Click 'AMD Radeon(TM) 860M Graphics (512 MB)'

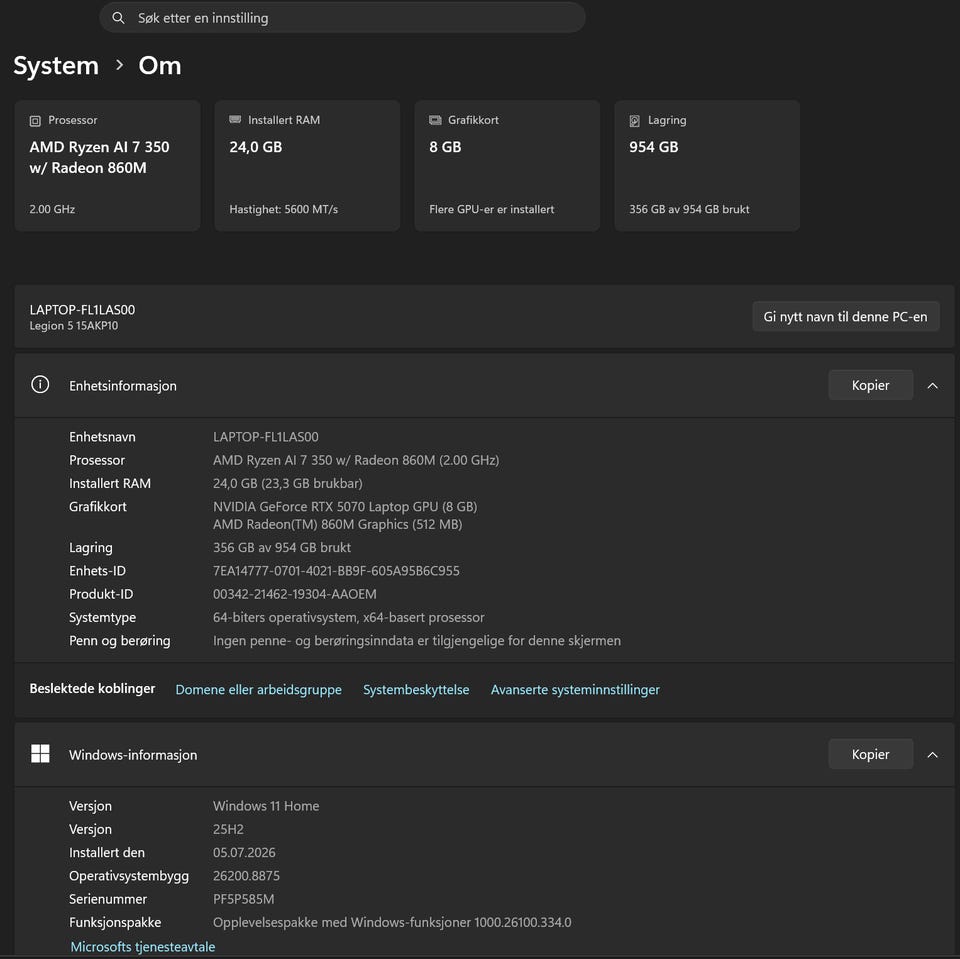337,524
